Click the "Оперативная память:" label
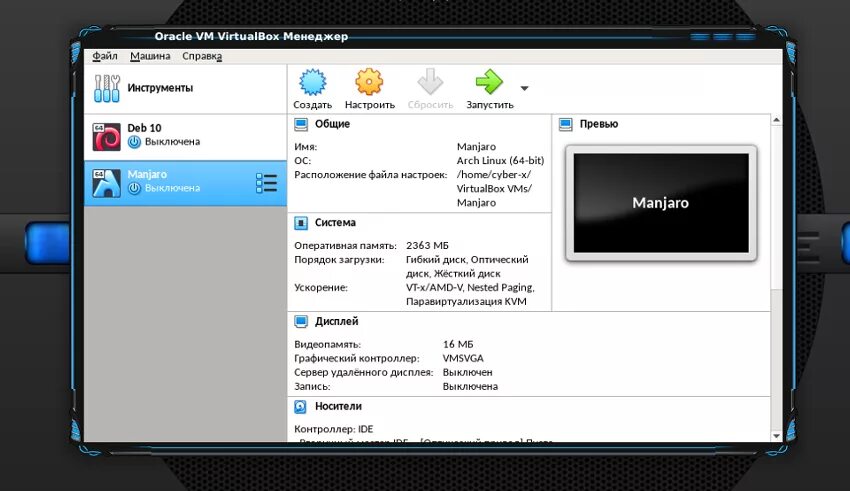850x491 pixels. [345, 246]
